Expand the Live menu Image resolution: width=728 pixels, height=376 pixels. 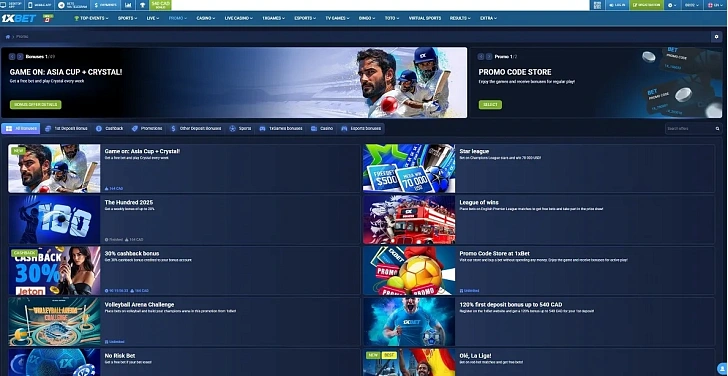click(x=153, y=18)
